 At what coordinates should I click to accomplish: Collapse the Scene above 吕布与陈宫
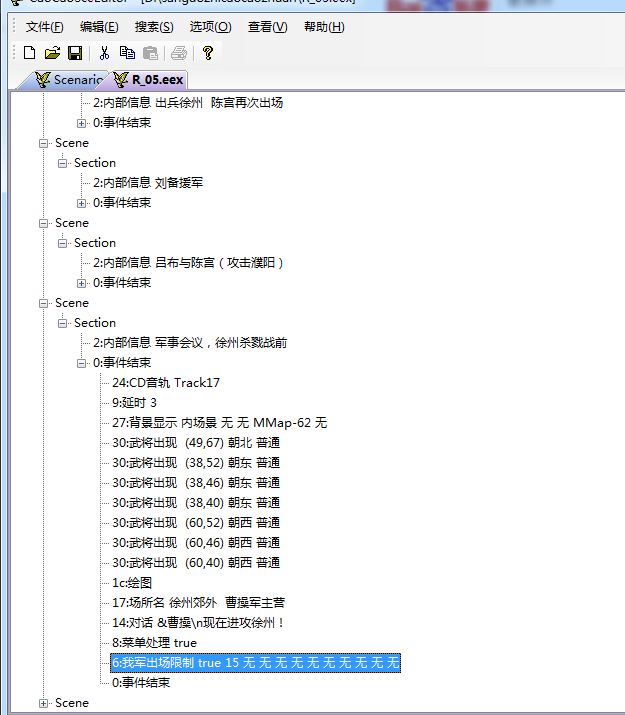(x=43, y=223)
